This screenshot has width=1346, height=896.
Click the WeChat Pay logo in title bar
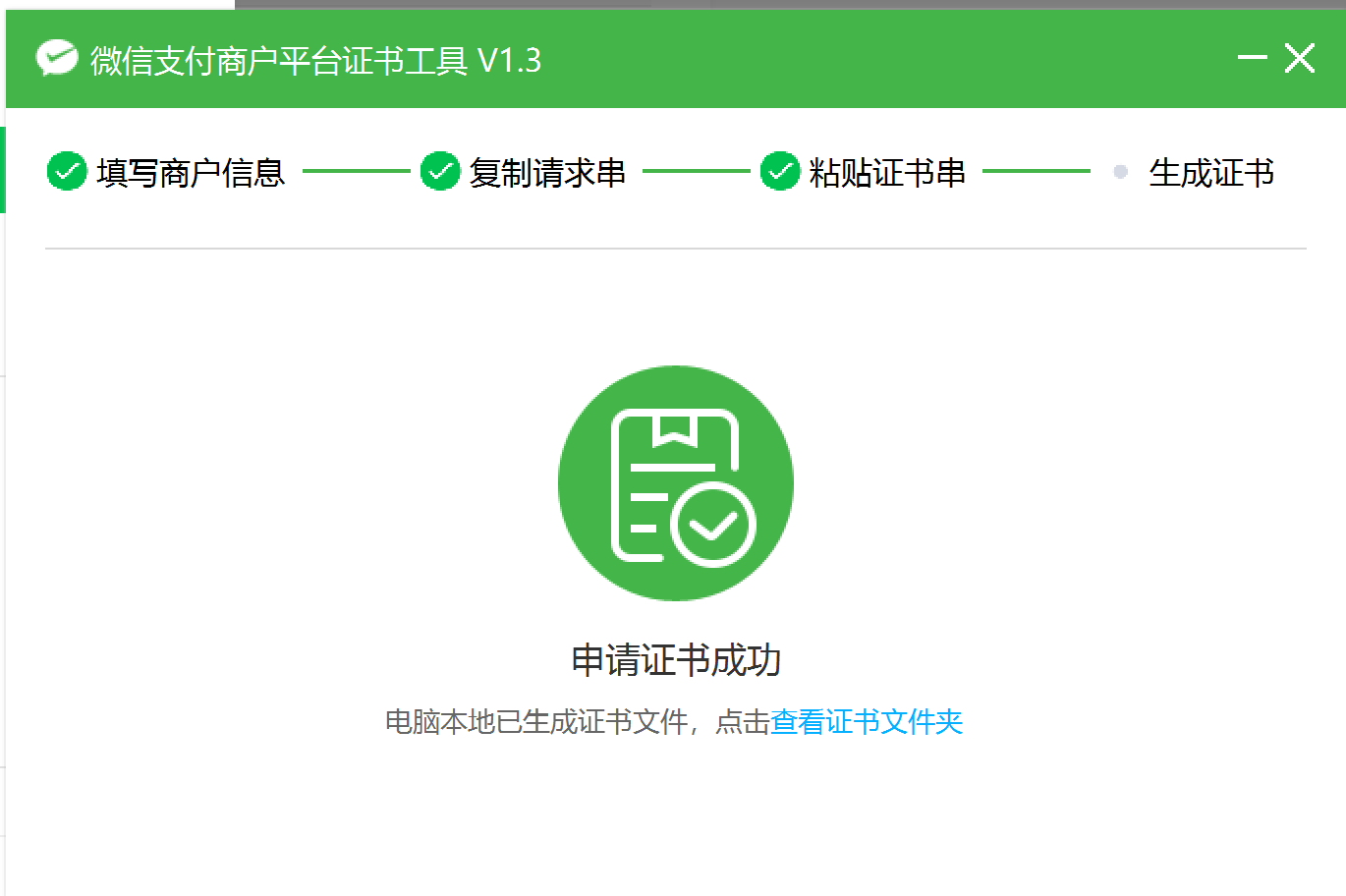click(x=57, y=59)
